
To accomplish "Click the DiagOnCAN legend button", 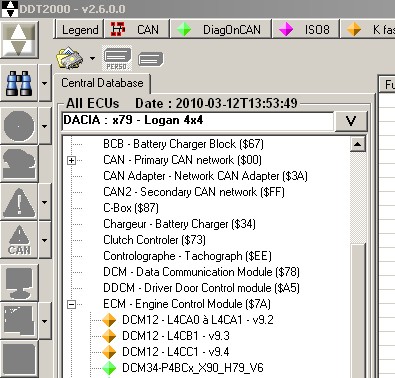I will [x=220, y=29].
